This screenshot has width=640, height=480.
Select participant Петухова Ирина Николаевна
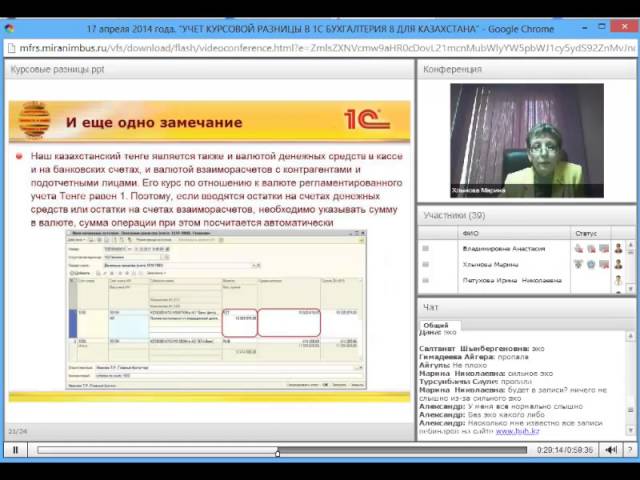512,280
